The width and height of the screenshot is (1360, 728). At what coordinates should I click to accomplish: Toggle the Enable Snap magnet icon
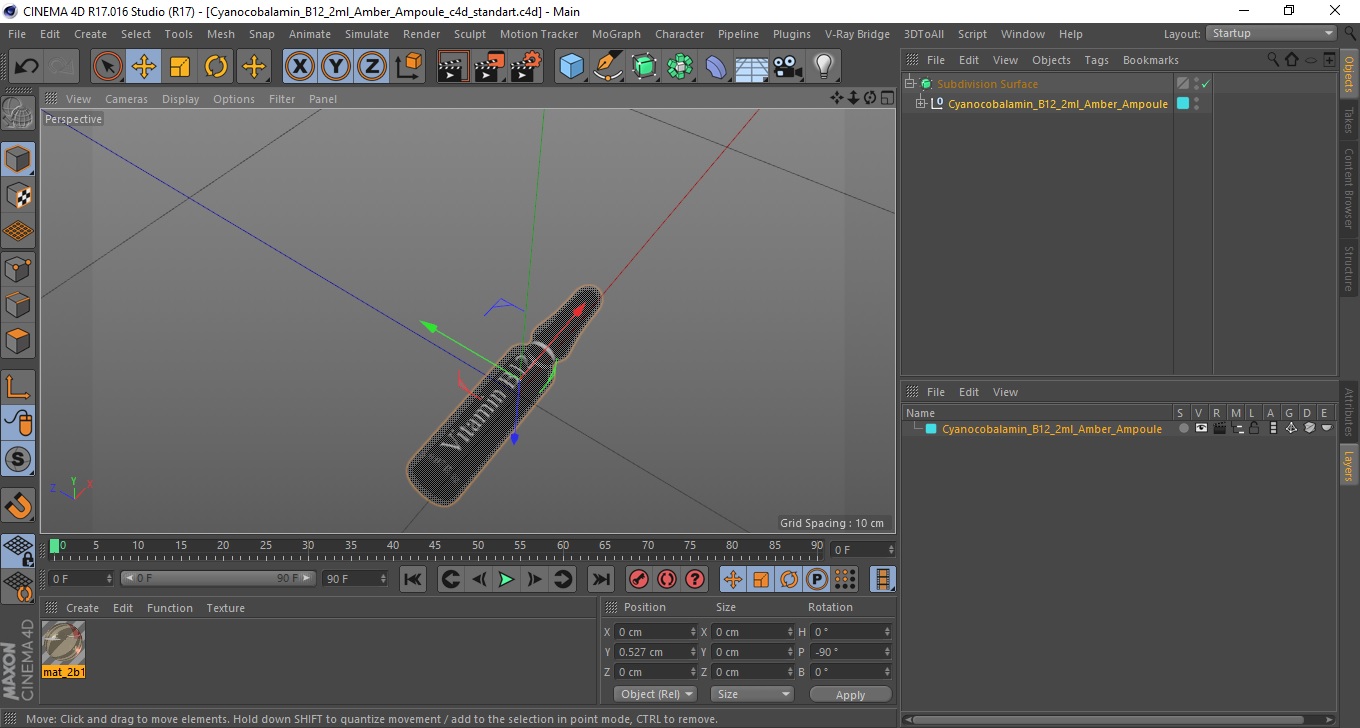(18, 505)
